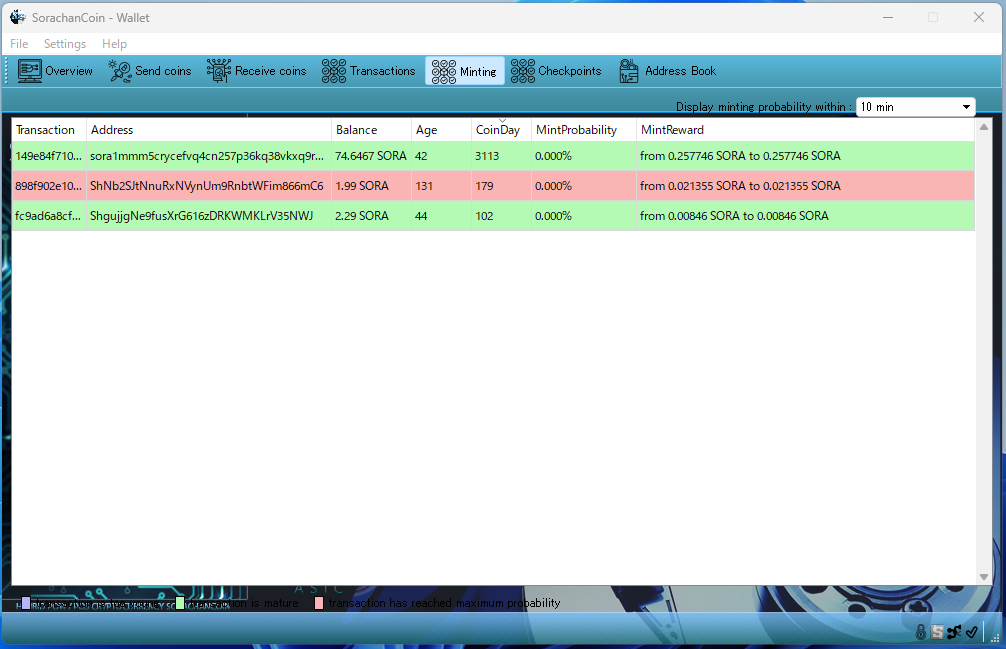The image size is (1006, 649).
Task: Click the MintReward column header
Action: pos(672,130)
